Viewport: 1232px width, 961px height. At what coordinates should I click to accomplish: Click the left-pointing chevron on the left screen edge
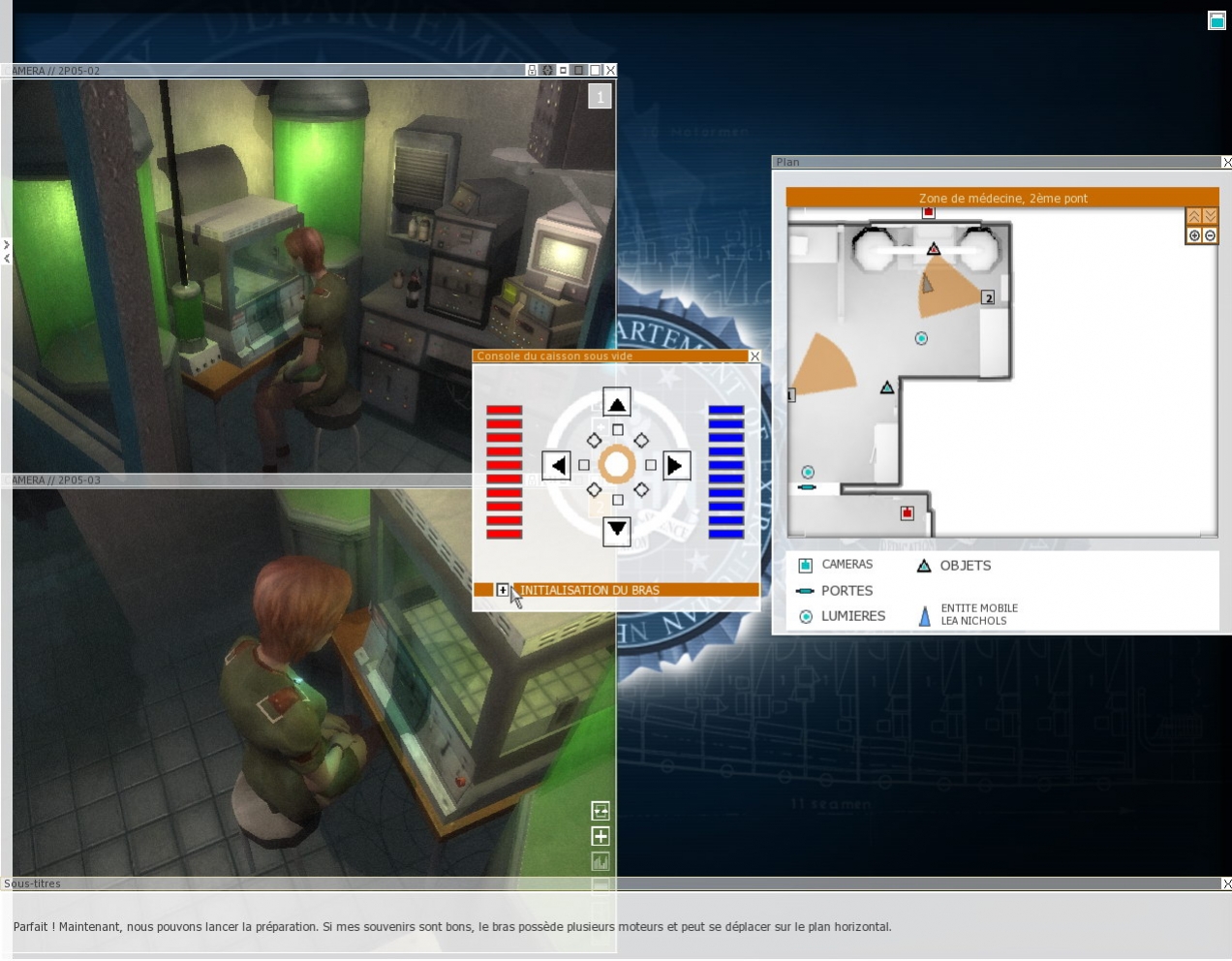click(6, 259)
